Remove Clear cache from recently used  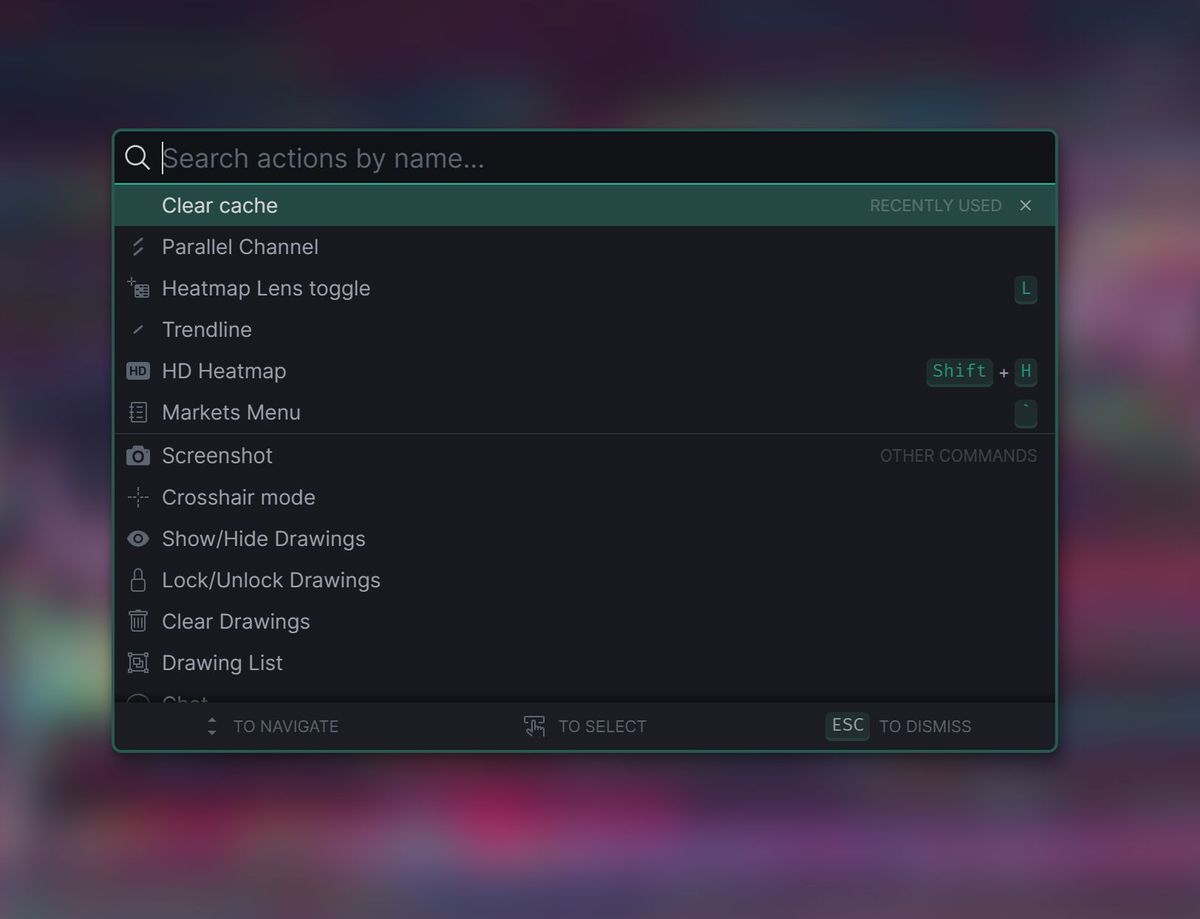(1025, 205)
